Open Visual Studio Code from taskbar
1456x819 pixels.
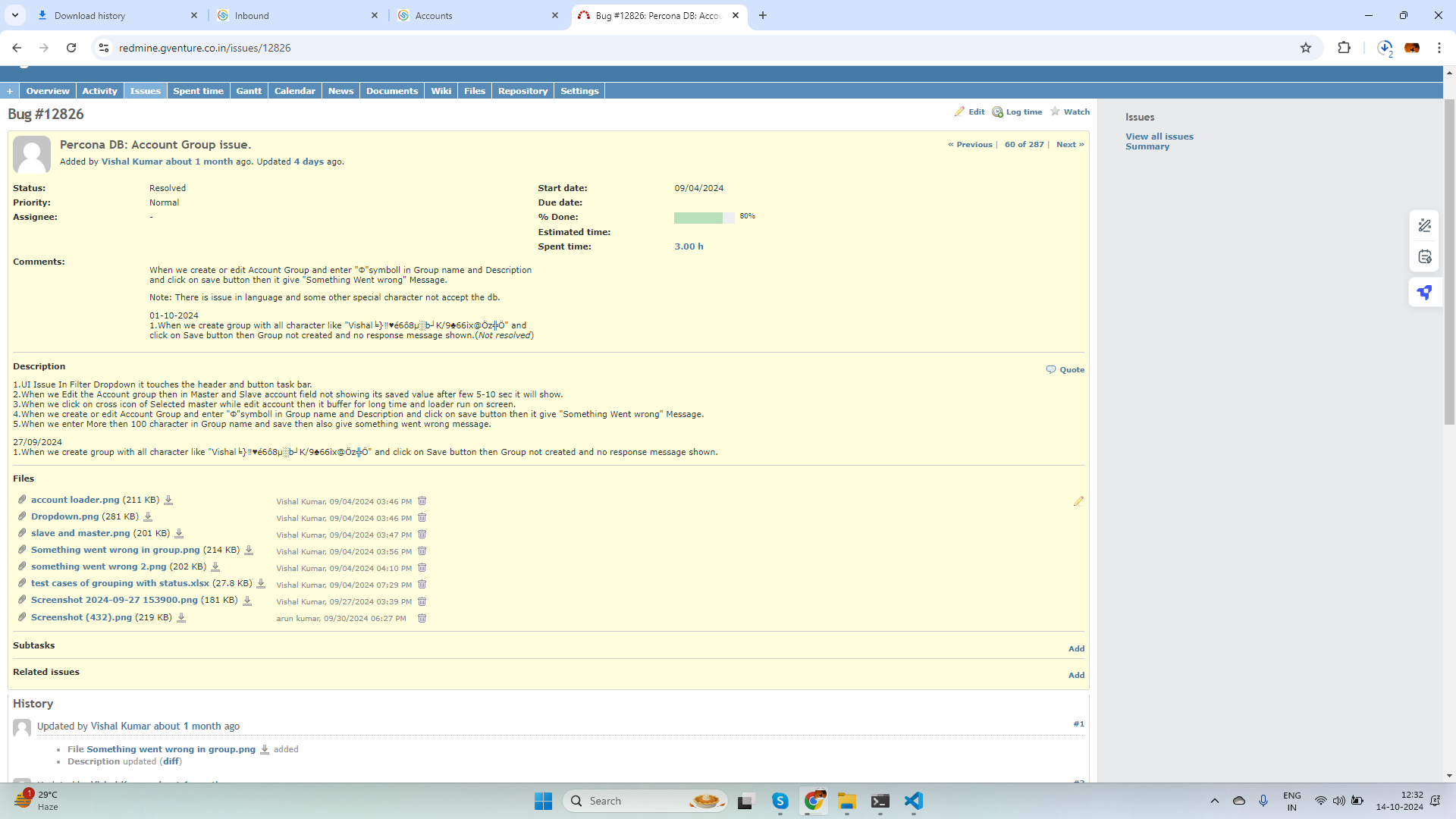[914, 802]
